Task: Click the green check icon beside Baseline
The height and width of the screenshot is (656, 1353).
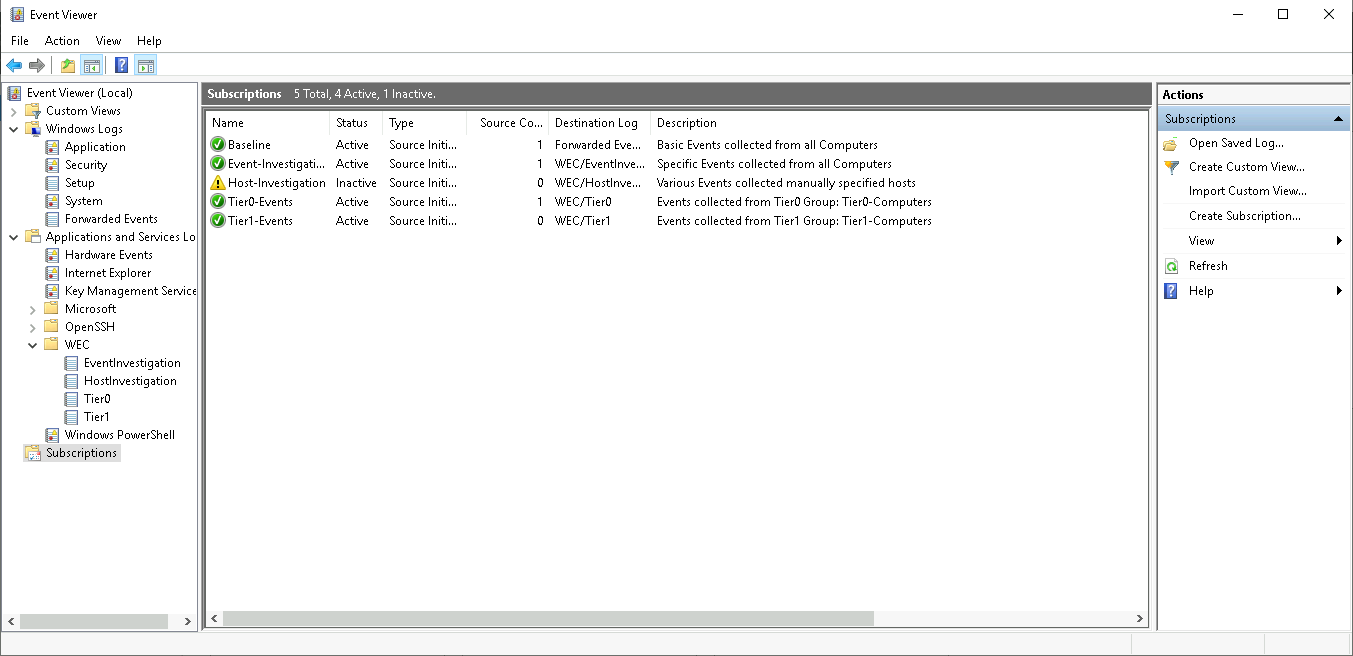Action: click(218, 145)
